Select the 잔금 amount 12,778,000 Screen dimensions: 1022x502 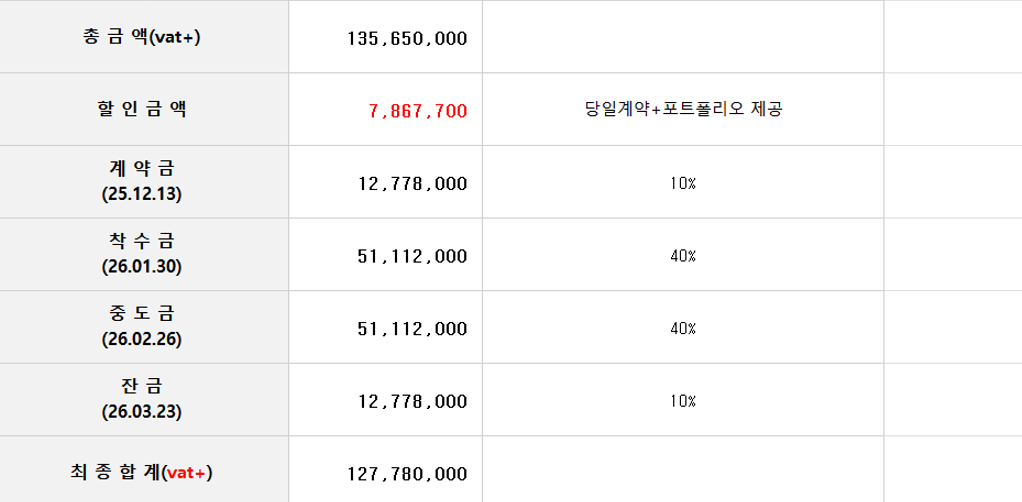(x=386, y=400)
